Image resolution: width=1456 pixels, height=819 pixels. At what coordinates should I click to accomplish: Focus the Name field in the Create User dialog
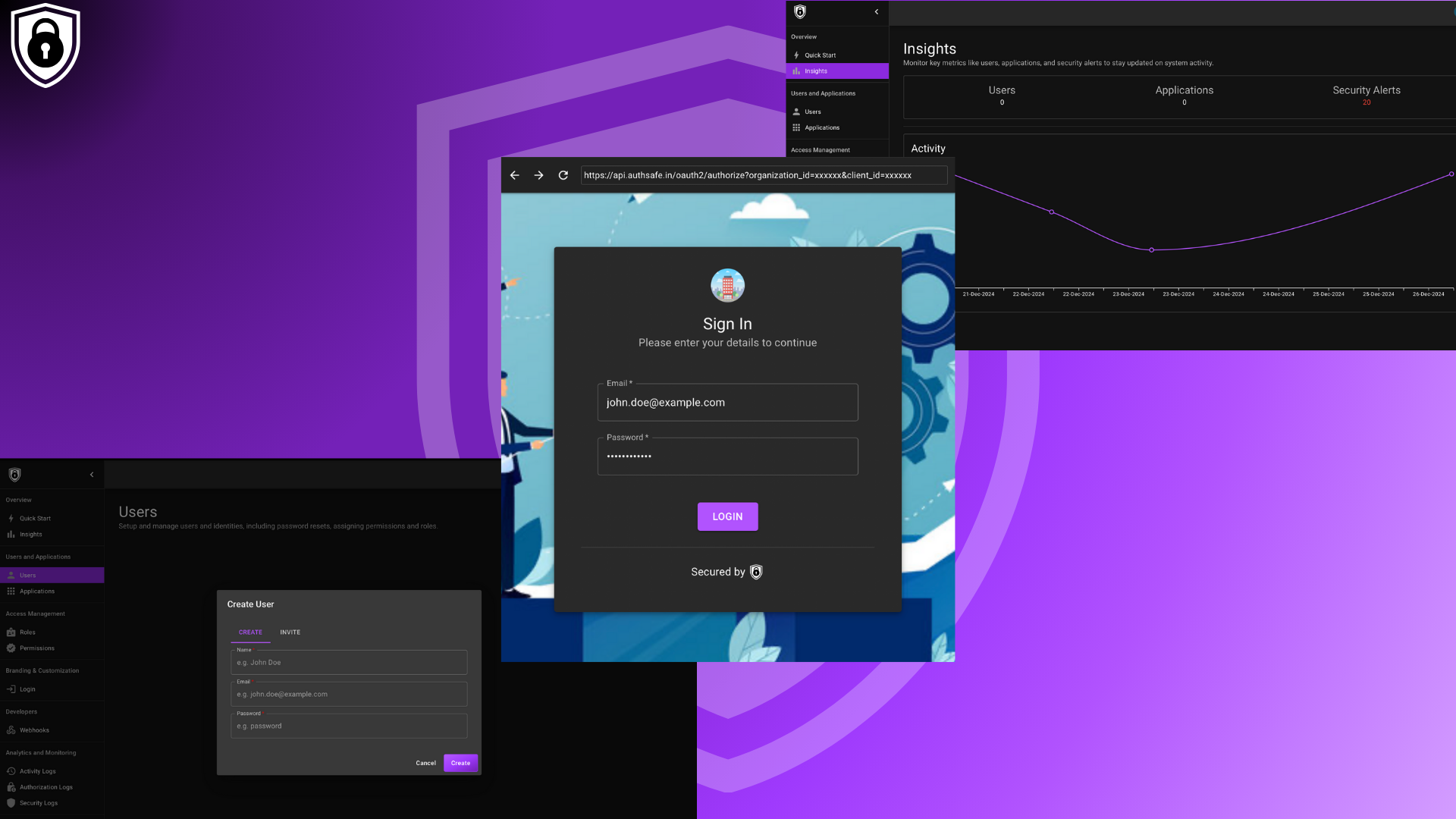coord(349,663)
